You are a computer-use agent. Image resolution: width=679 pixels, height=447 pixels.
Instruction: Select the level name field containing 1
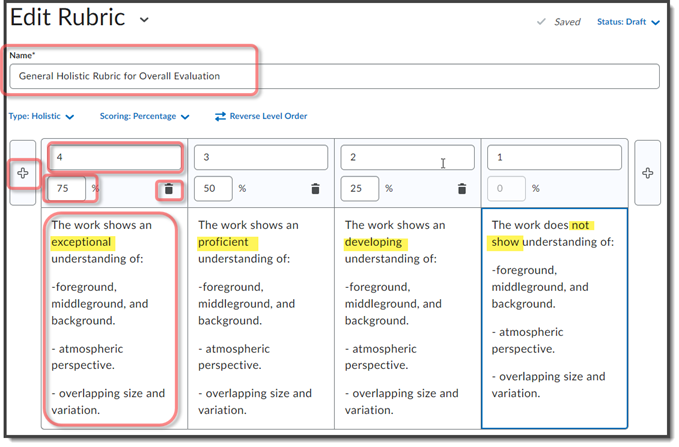[x=554, y=157]
